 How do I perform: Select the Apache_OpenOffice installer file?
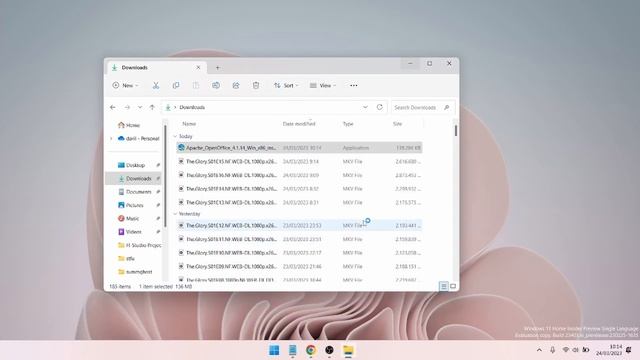tap(300, 148)
